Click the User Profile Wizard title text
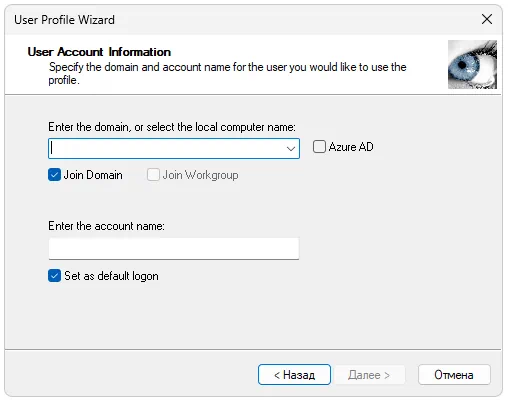 pyautogui.click(x=64, y=20)
